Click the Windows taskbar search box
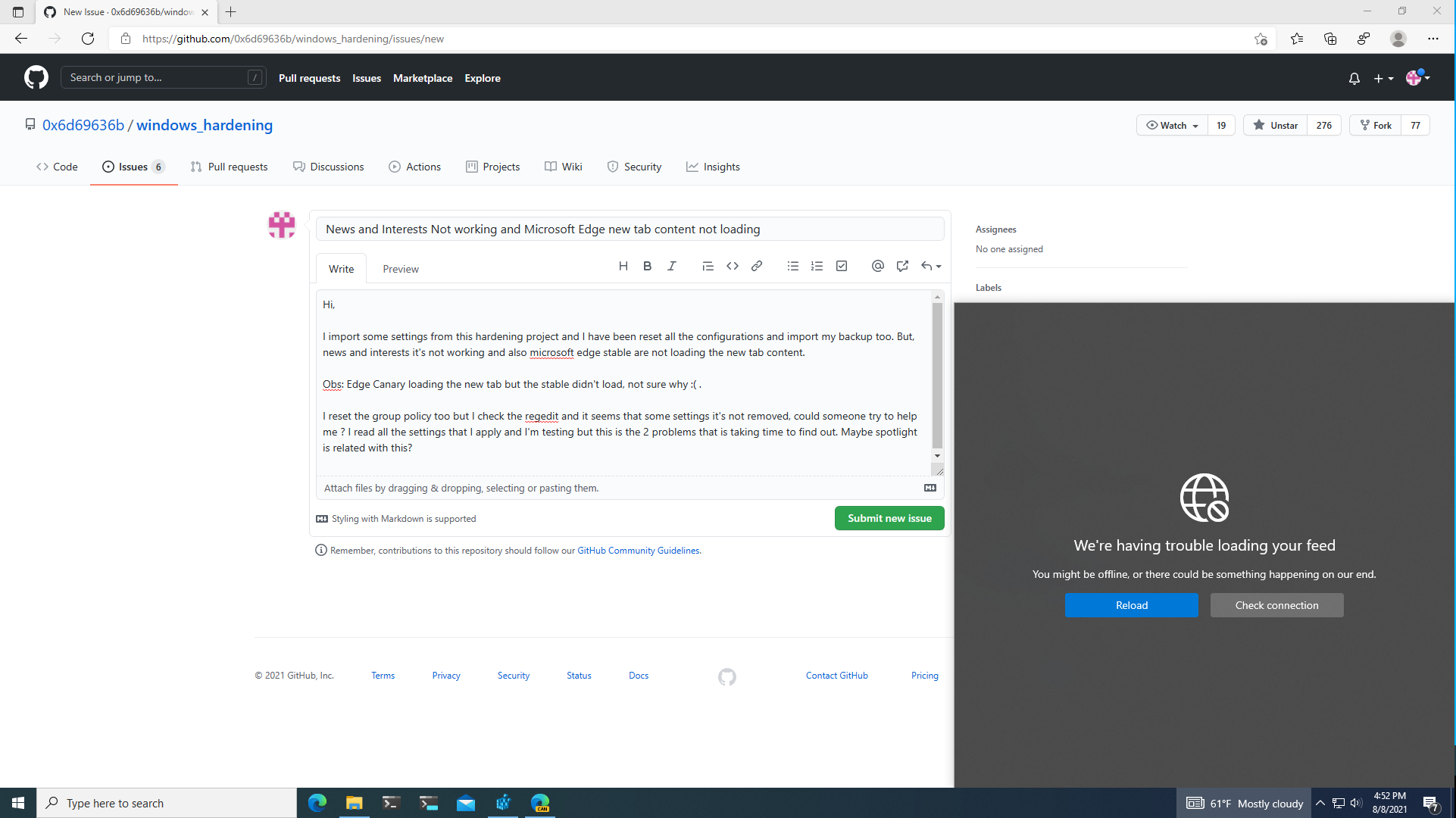 (x=167, y=803)
